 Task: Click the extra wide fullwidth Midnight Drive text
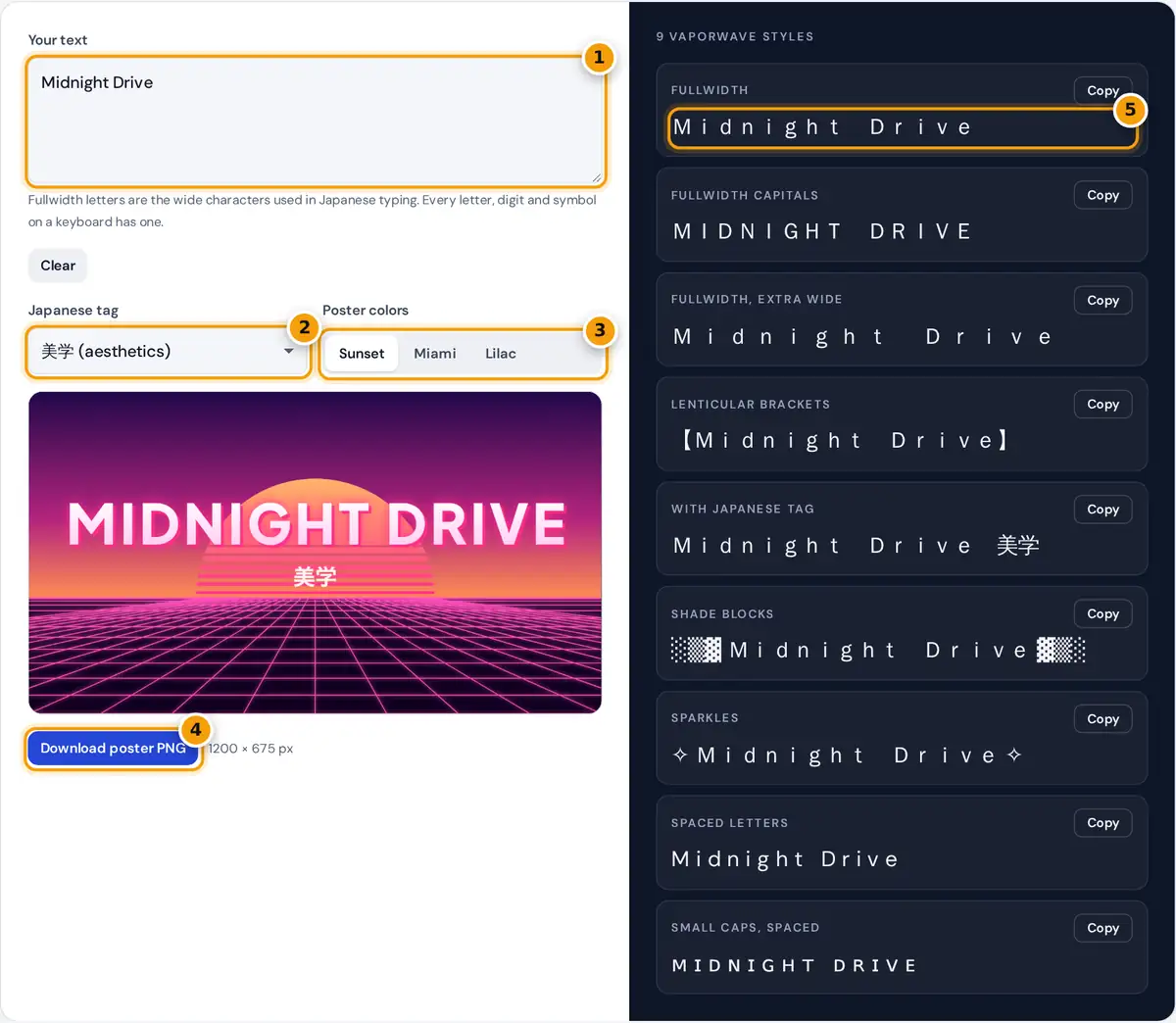click(862, 337)
